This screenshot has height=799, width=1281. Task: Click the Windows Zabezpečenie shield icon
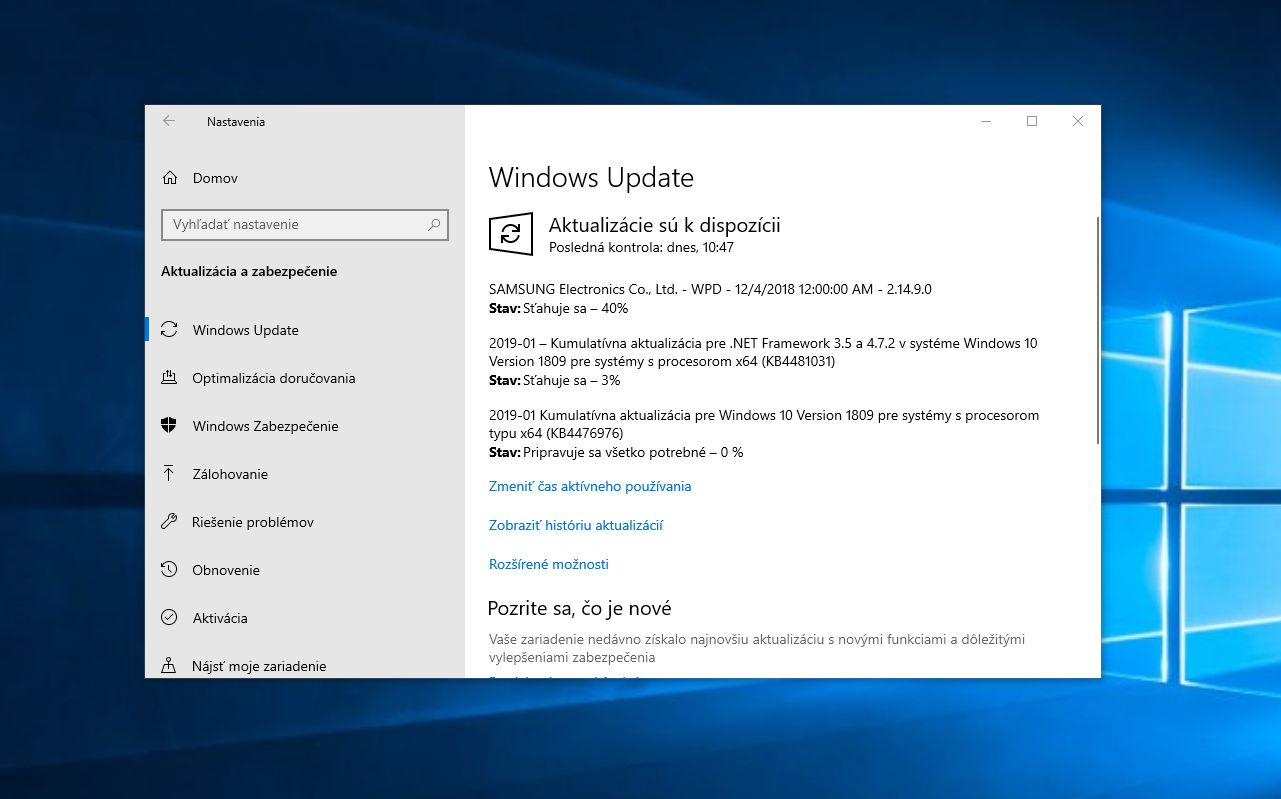(x=169, y=426)
